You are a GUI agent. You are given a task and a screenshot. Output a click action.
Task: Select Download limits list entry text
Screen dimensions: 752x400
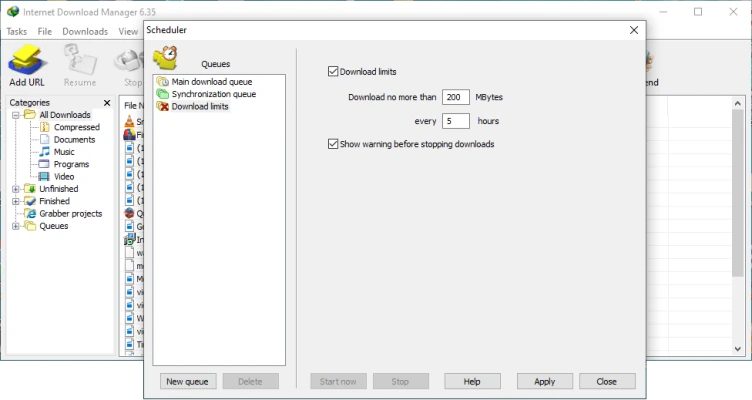click(200, 106)
